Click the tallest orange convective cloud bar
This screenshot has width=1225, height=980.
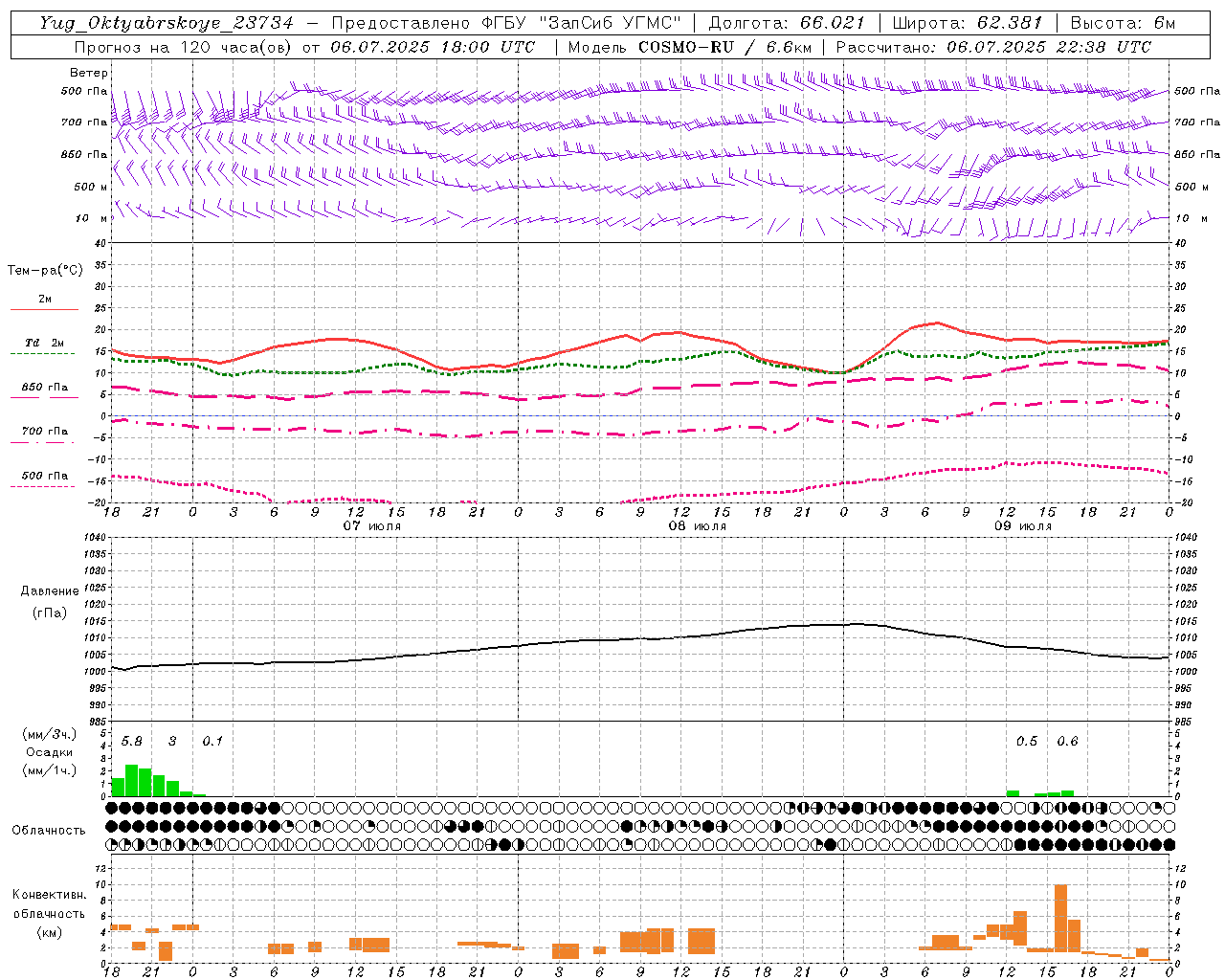(1060, 919)
